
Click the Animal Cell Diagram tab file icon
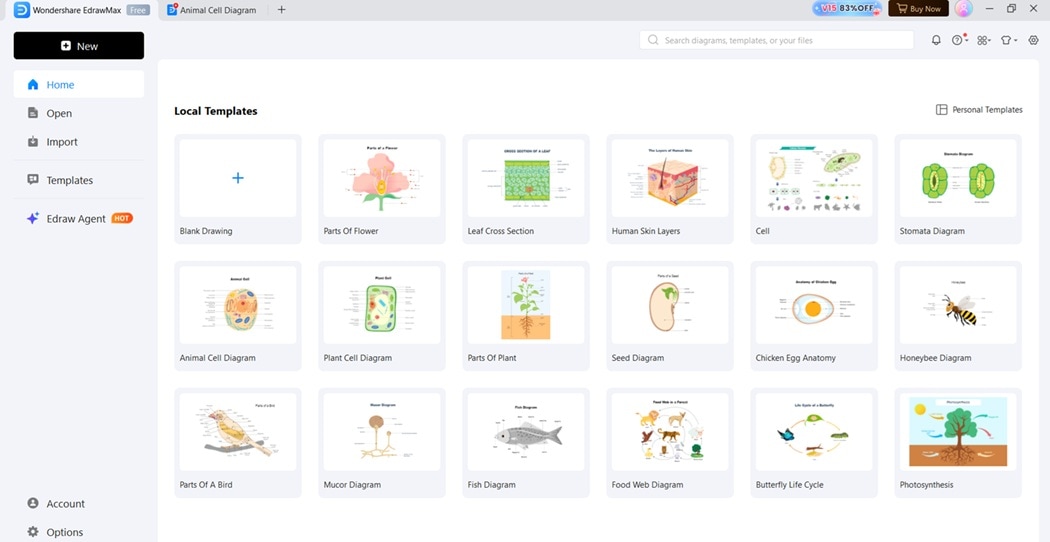pyautogui.click(x=172, y=9)
